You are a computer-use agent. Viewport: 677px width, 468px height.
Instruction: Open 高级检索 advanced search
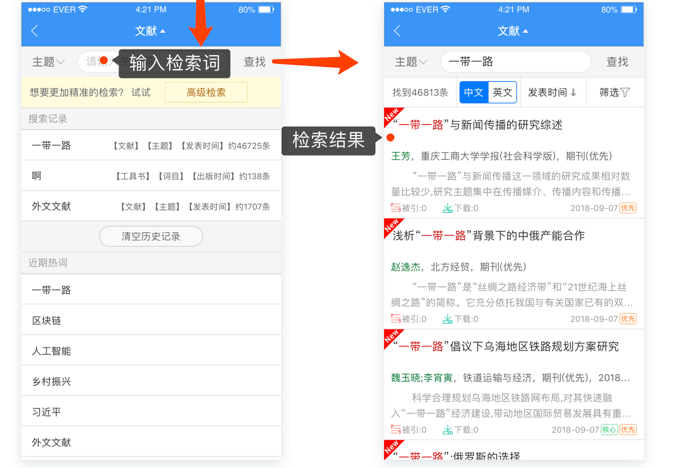[206, 92]
